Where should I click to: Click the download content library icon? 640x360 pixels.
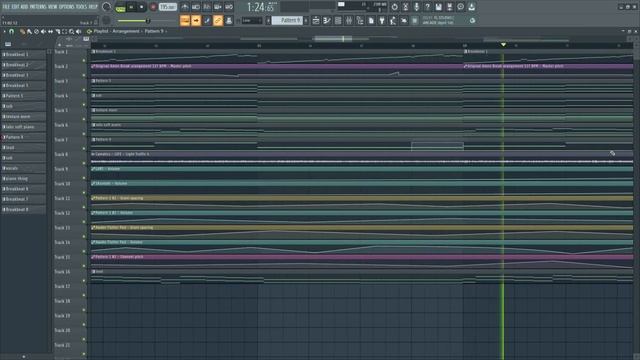(x=471, y=7)
